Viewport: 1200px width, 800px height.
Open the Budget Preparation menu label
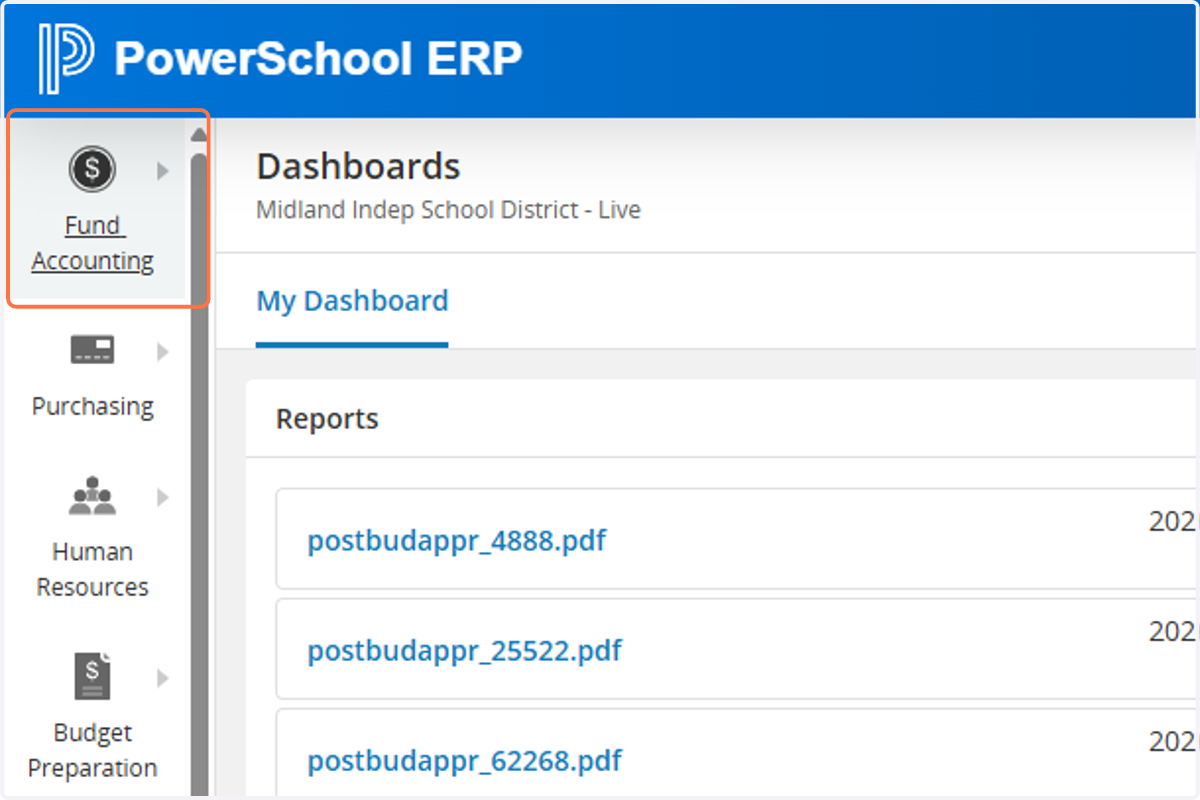pos(93,750)
